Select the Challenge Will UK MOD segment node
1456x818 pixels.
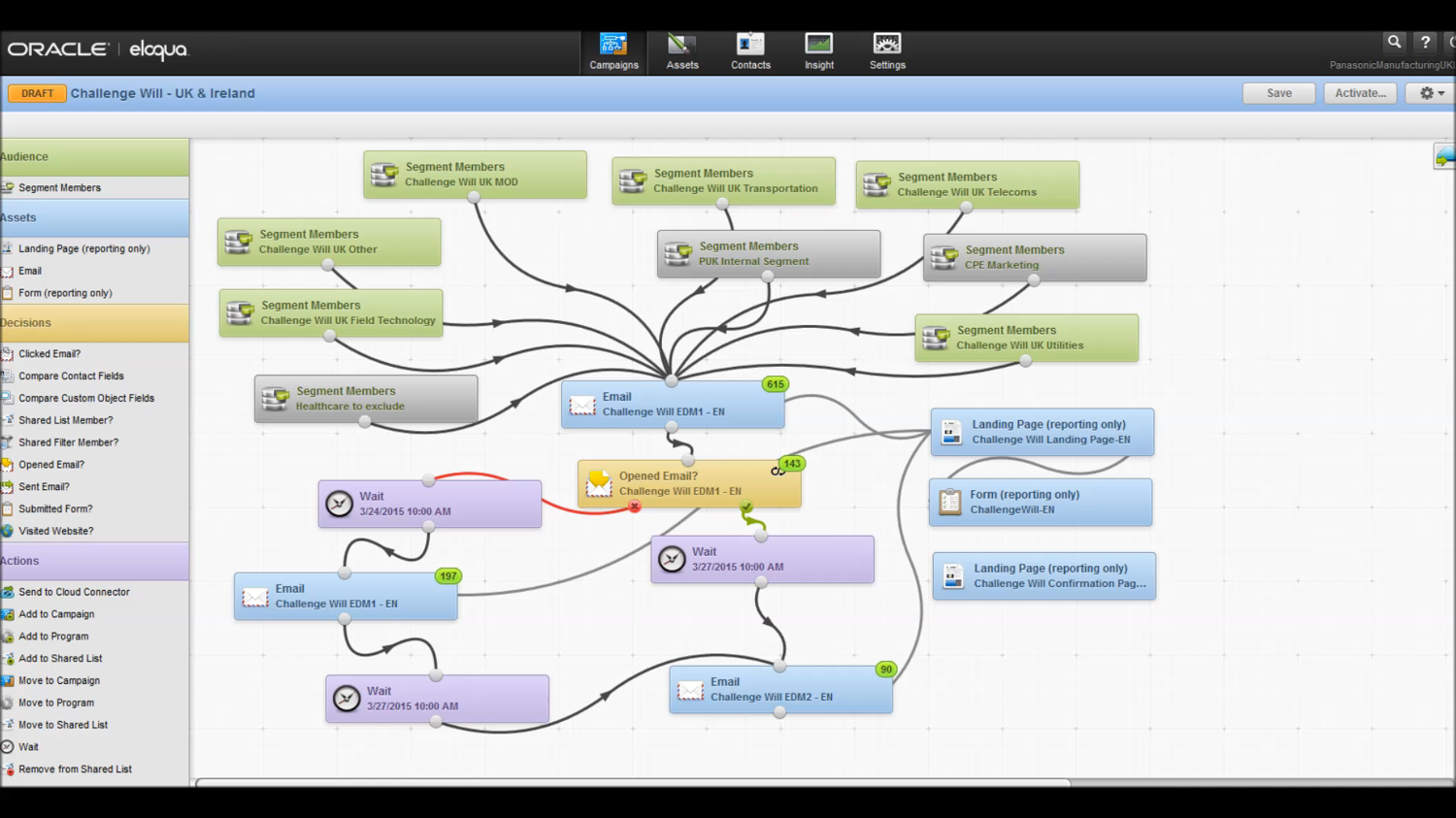(x=475, y=175)
